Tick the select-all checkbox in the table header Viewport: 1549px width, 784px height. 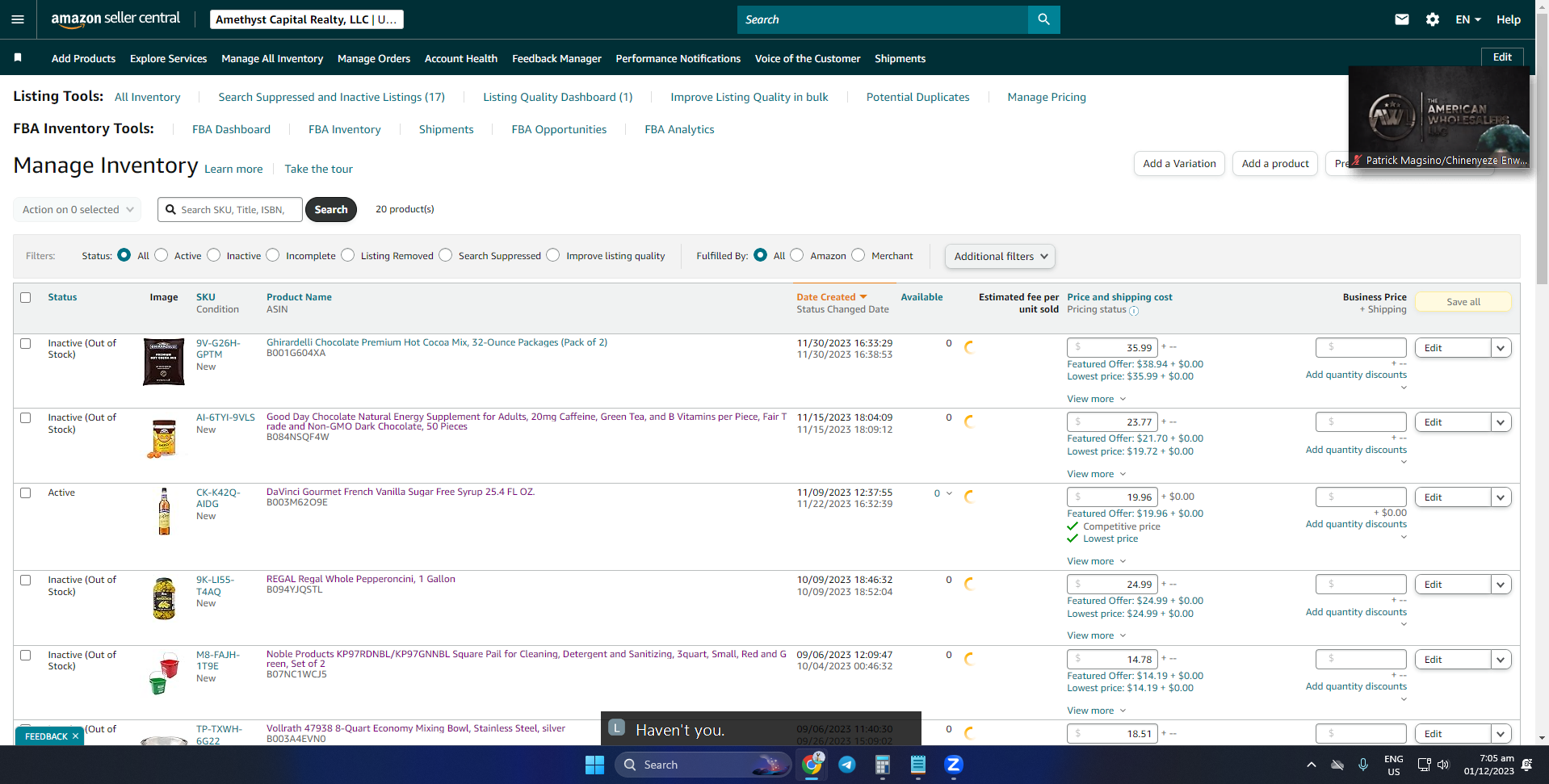click(x=26, y=297)
